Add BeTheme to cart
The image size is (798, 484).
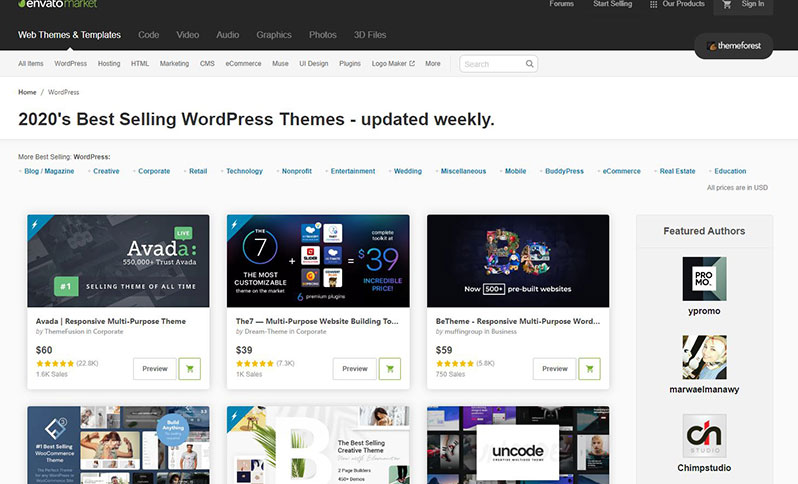[x=589, y=369]
